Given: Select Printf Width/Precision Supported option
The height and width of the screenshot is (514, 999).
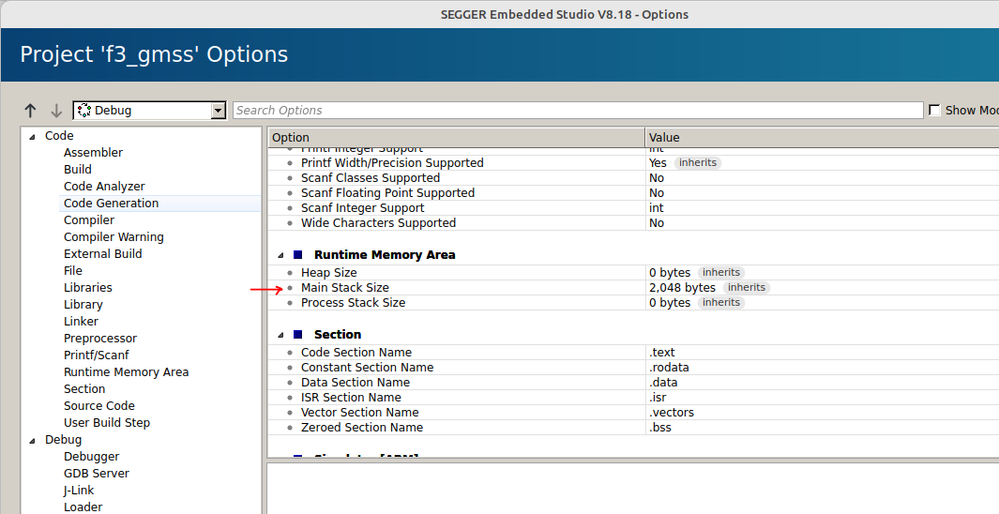Looking at the screenshot, I should [392, 163].
